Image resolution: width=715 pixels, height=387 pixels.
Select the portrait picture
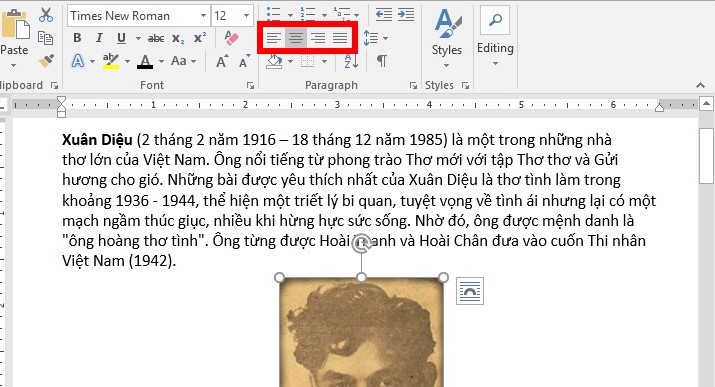[x=361, y=332]
